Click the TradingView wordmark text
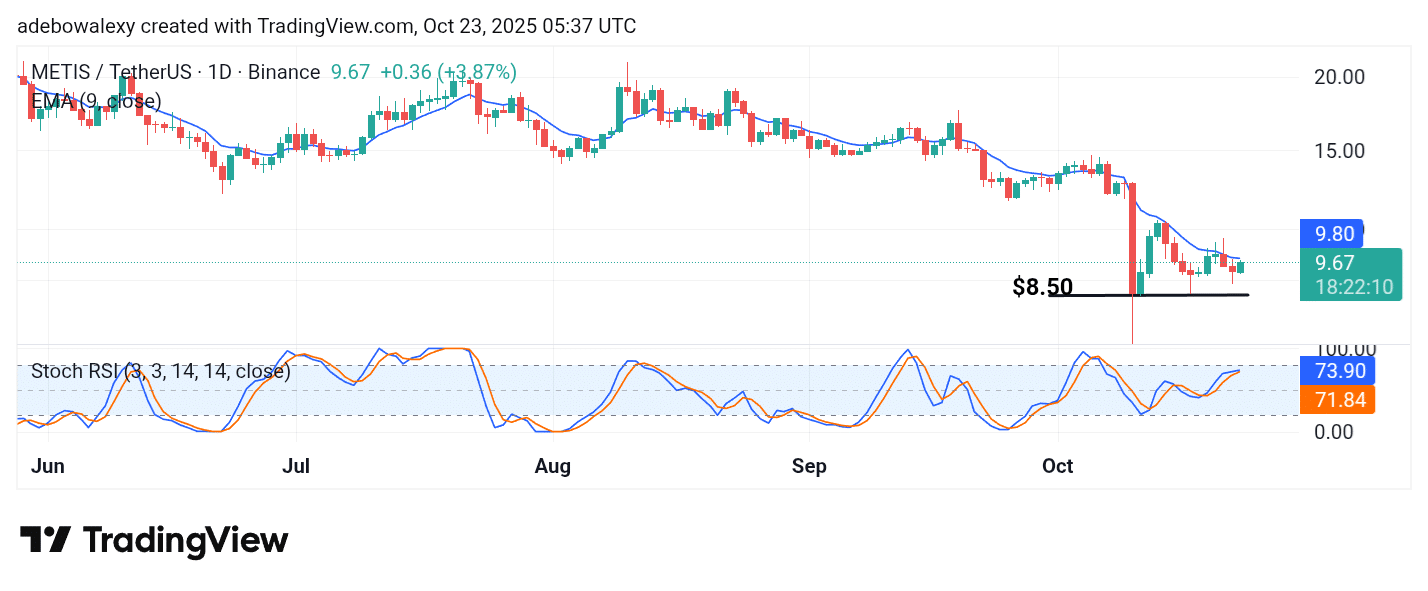Screen dimensions: 1428x591 click(x=185, y=541)
